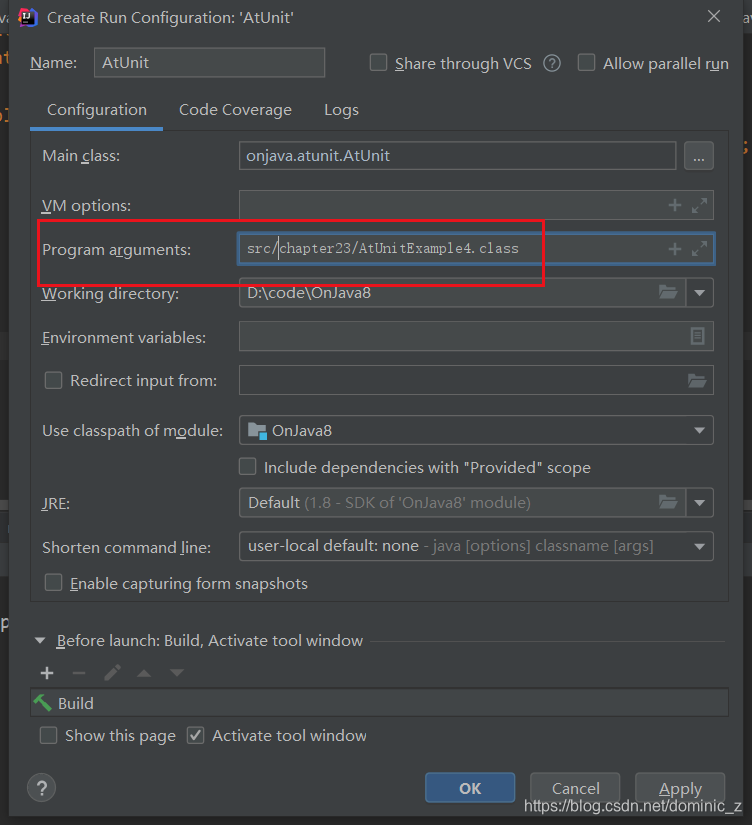Click the Share through VCS help icon
Viewport: 752px width, 825px height.
pyautogui.click(x=552, y=64)
